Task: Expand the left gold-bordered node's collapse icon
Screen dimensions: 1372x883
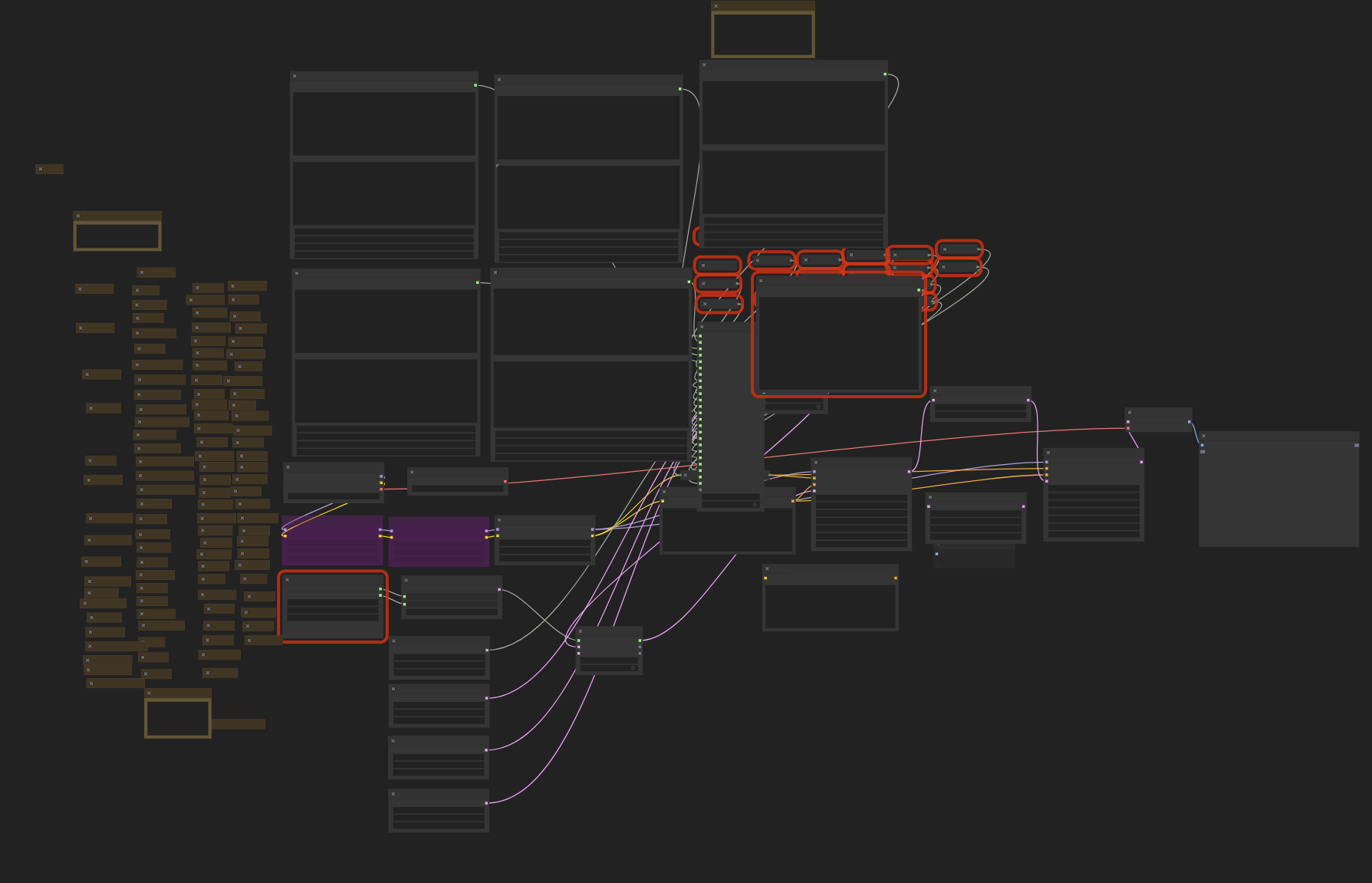Action: coord(78,216)
